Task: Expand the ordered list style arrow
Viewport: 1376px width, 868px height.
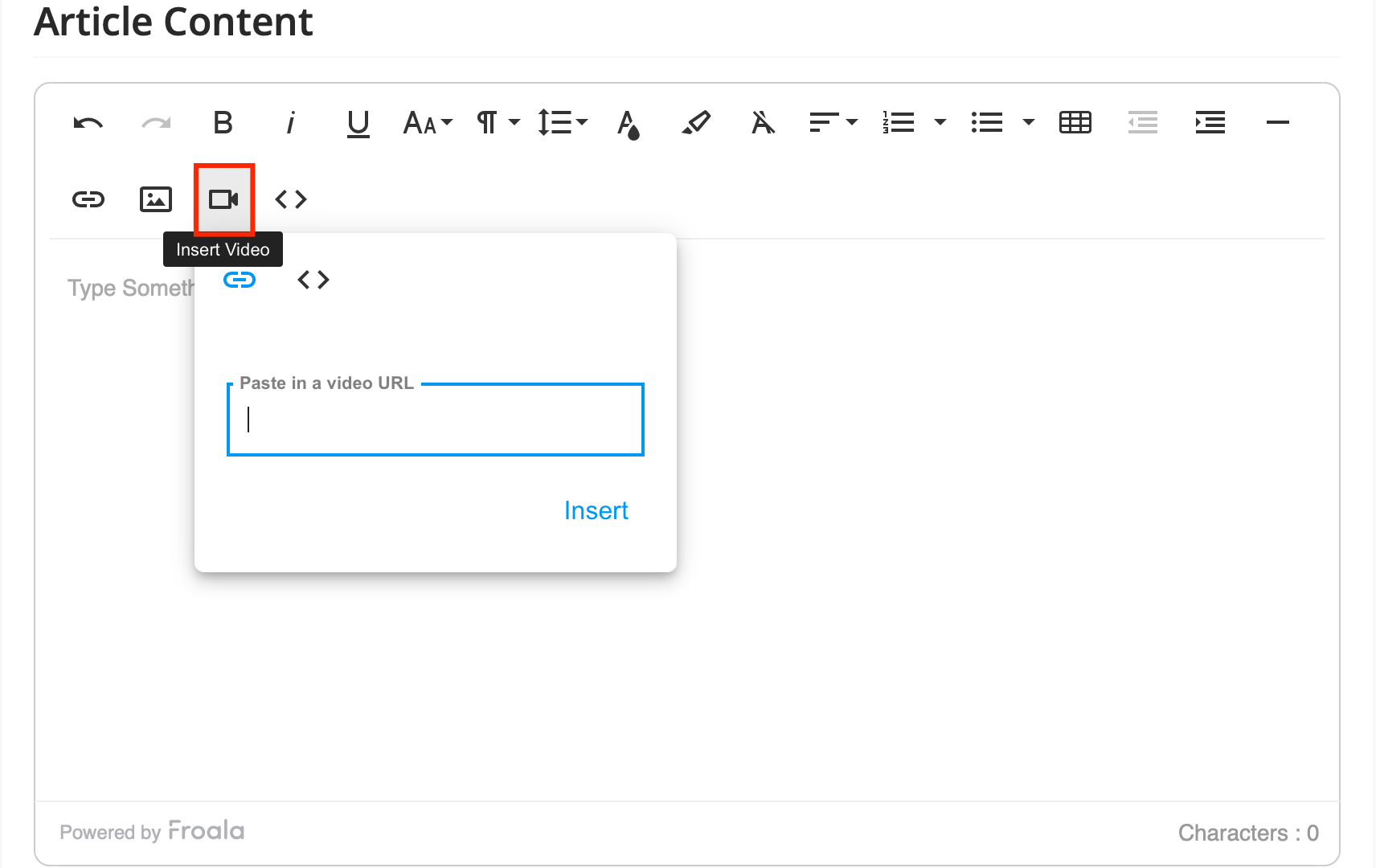Action: [940, 123]
